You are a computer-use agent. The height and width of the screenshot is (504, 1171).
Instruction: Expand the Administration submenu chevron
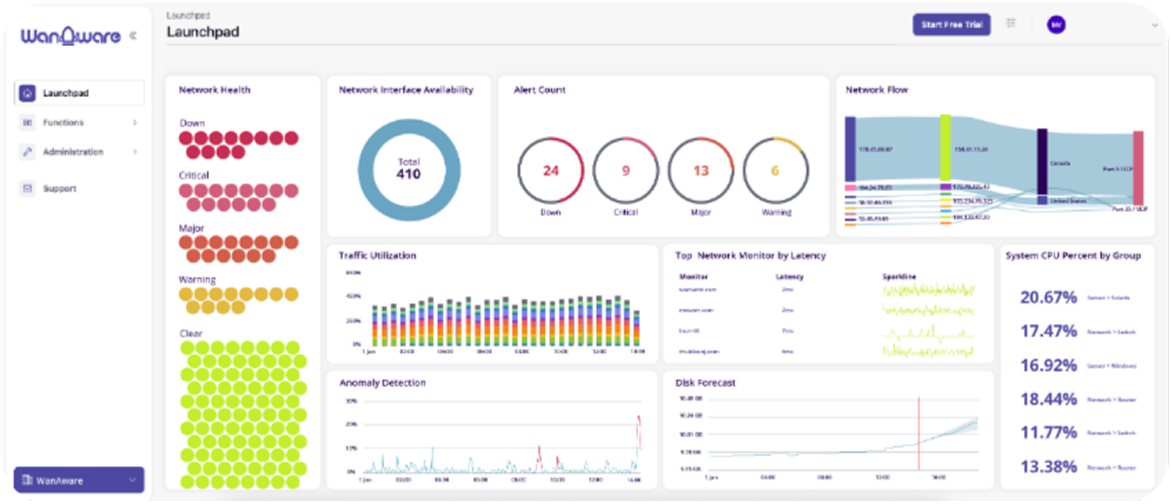point(135,152)
